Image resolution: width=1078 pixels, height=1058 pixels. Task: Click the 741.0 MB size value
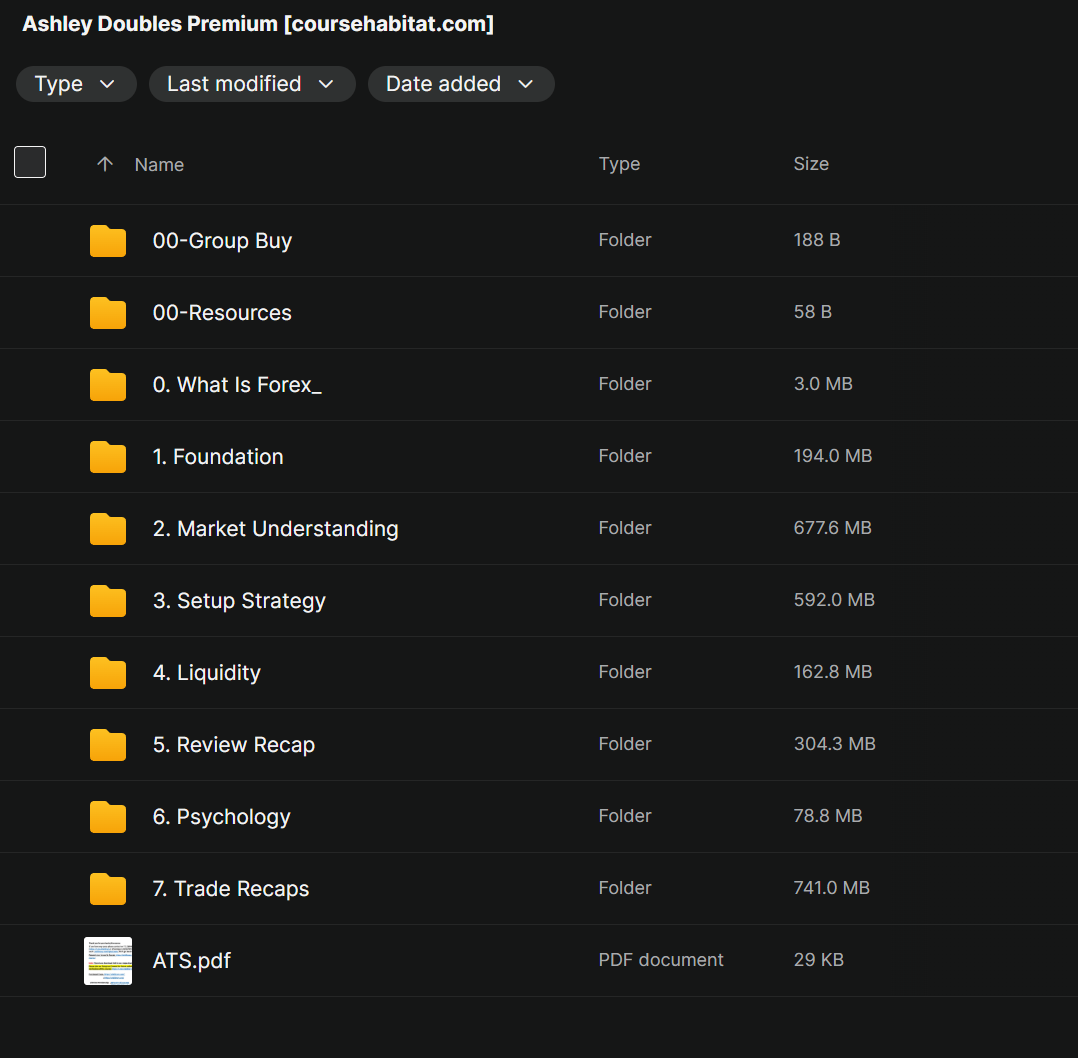coord(832,888)
